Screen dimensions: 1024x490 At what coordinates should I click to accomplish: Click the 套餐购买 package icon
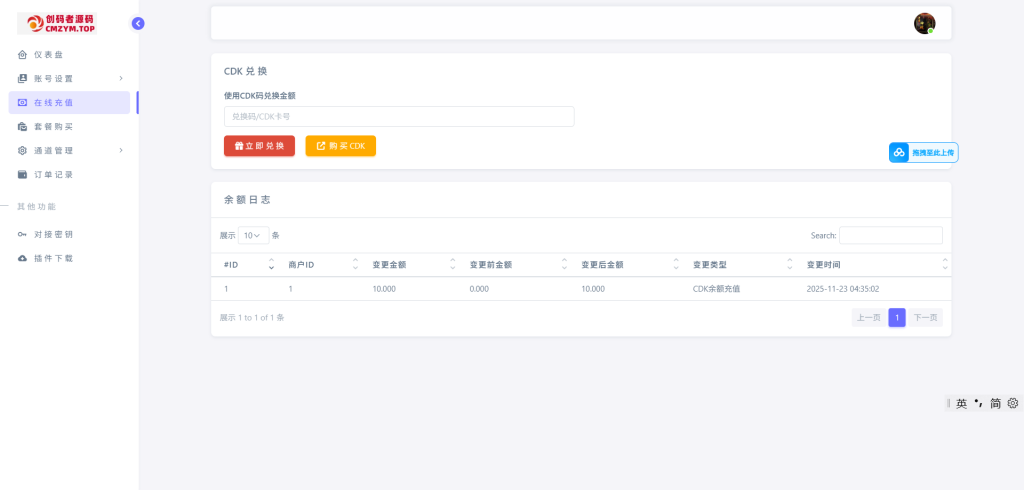(x=23, y=127)
